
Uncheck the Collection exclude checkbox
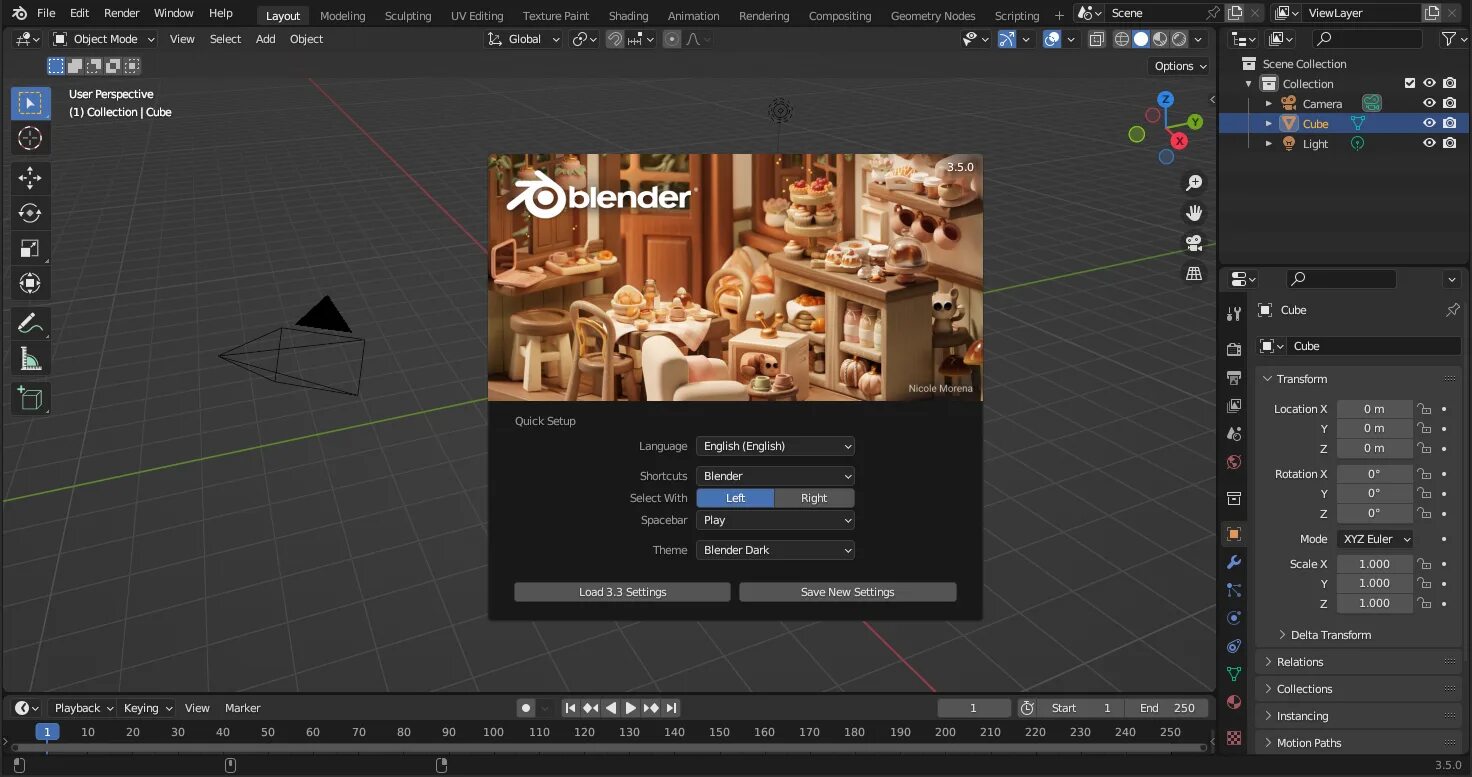click(1410, 83)
